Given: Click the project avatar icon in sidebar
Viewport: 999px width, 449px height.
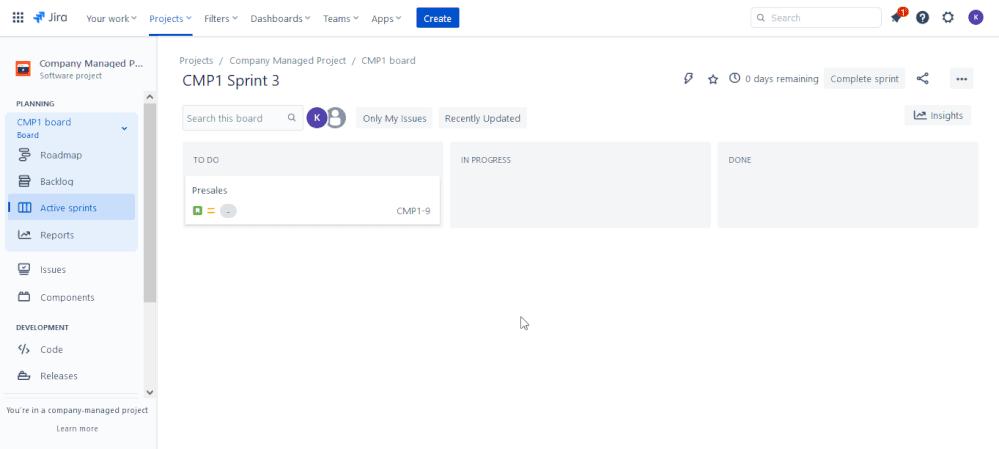Looking at the screenshot, I should [23, 68].
